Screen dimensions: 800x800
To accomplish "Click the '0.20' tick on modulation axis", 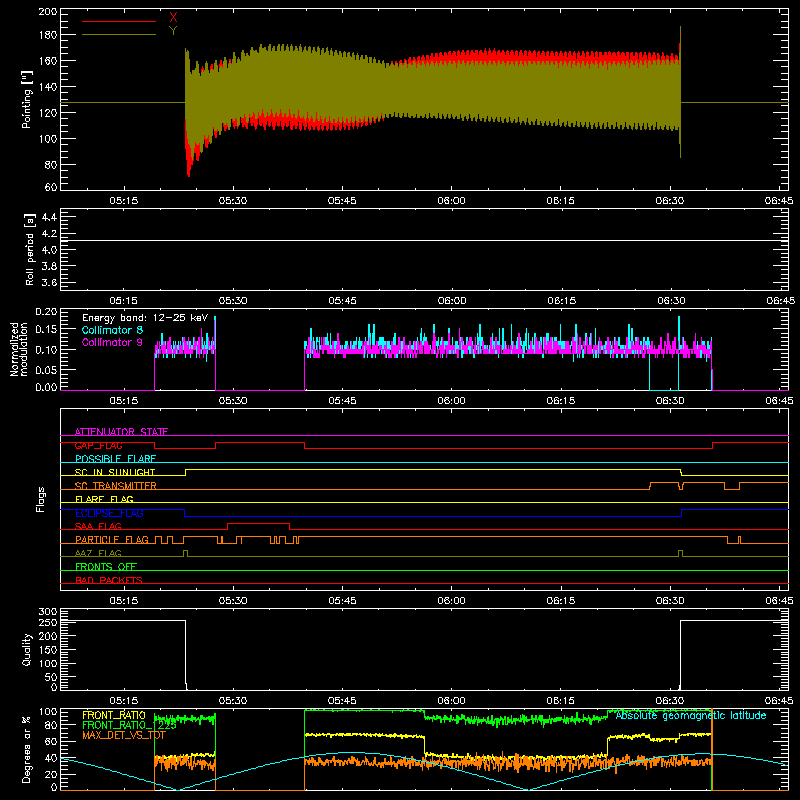I will 46,312.
